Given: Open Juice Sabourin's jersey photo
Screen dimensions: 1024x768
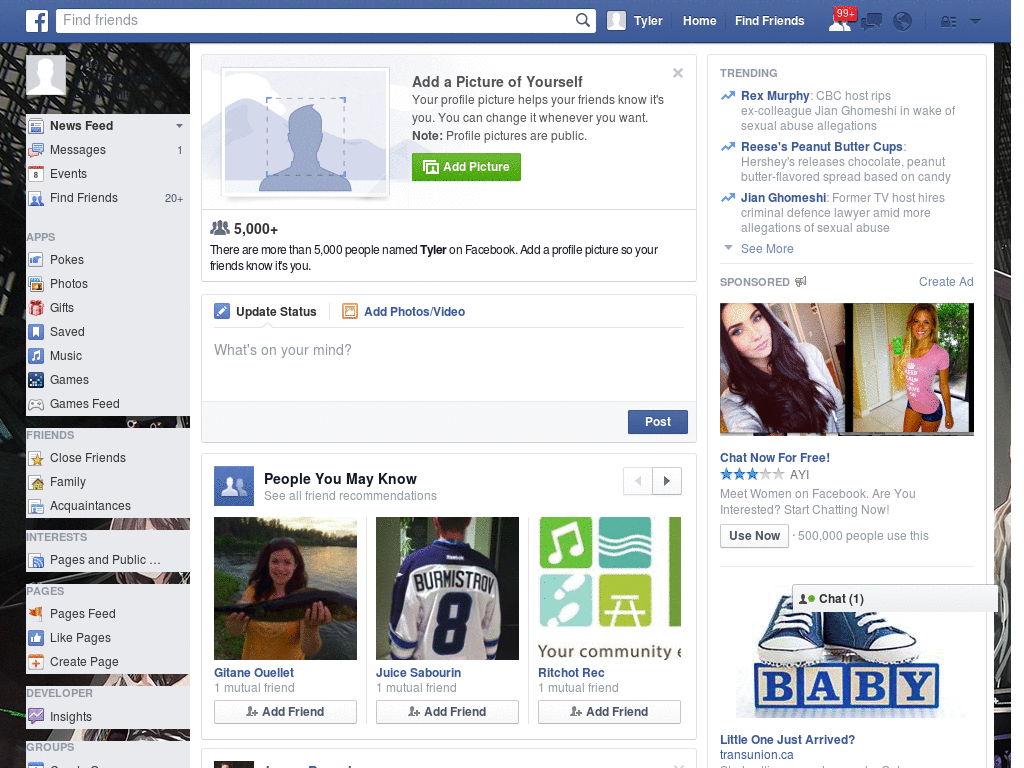Looking at the screenshot, I should (x=447, y=588).
